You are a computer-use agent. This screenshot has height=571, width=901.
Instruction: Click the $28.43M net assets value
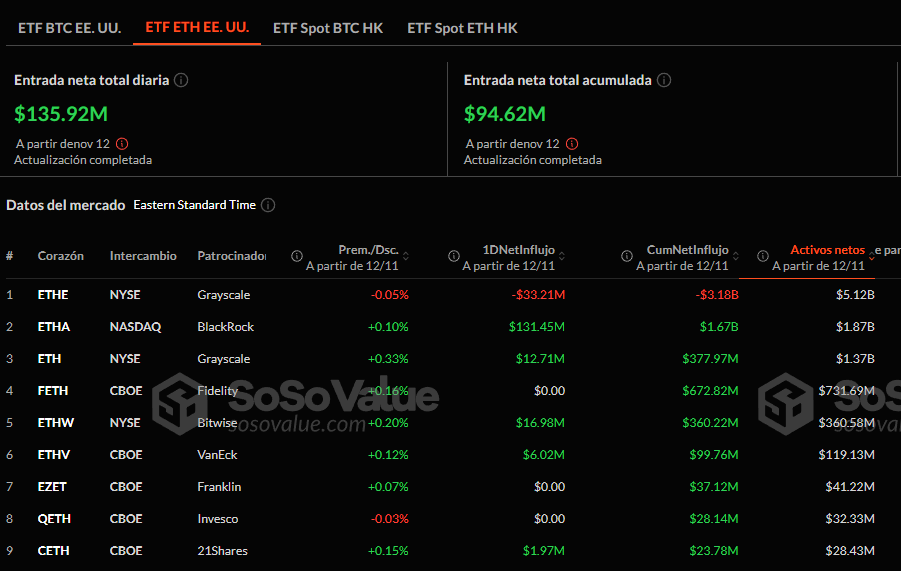850,551
